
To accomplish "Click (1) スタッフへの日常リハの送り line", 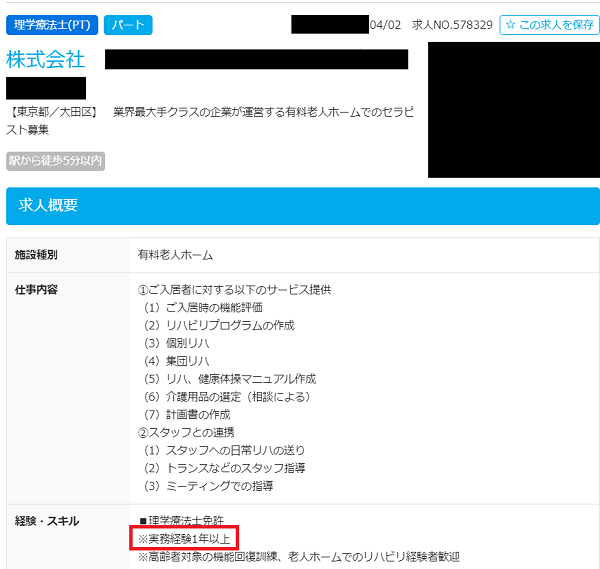I will 225,450.
